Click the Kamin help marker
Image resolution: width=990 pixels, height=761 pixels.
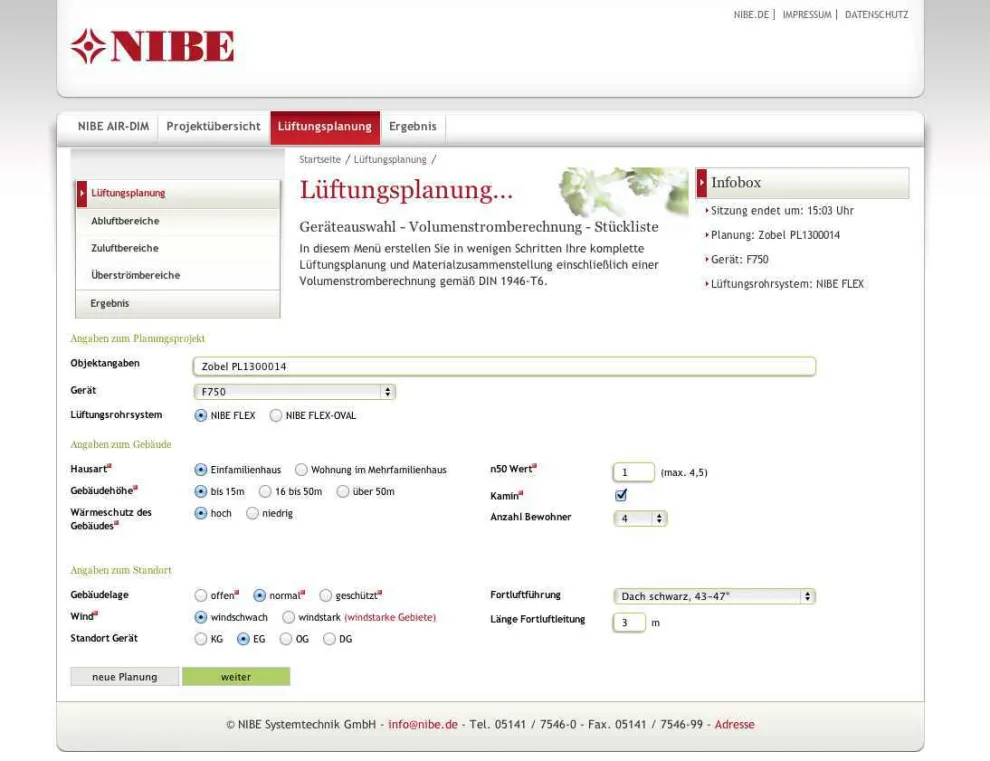(521, 493)
